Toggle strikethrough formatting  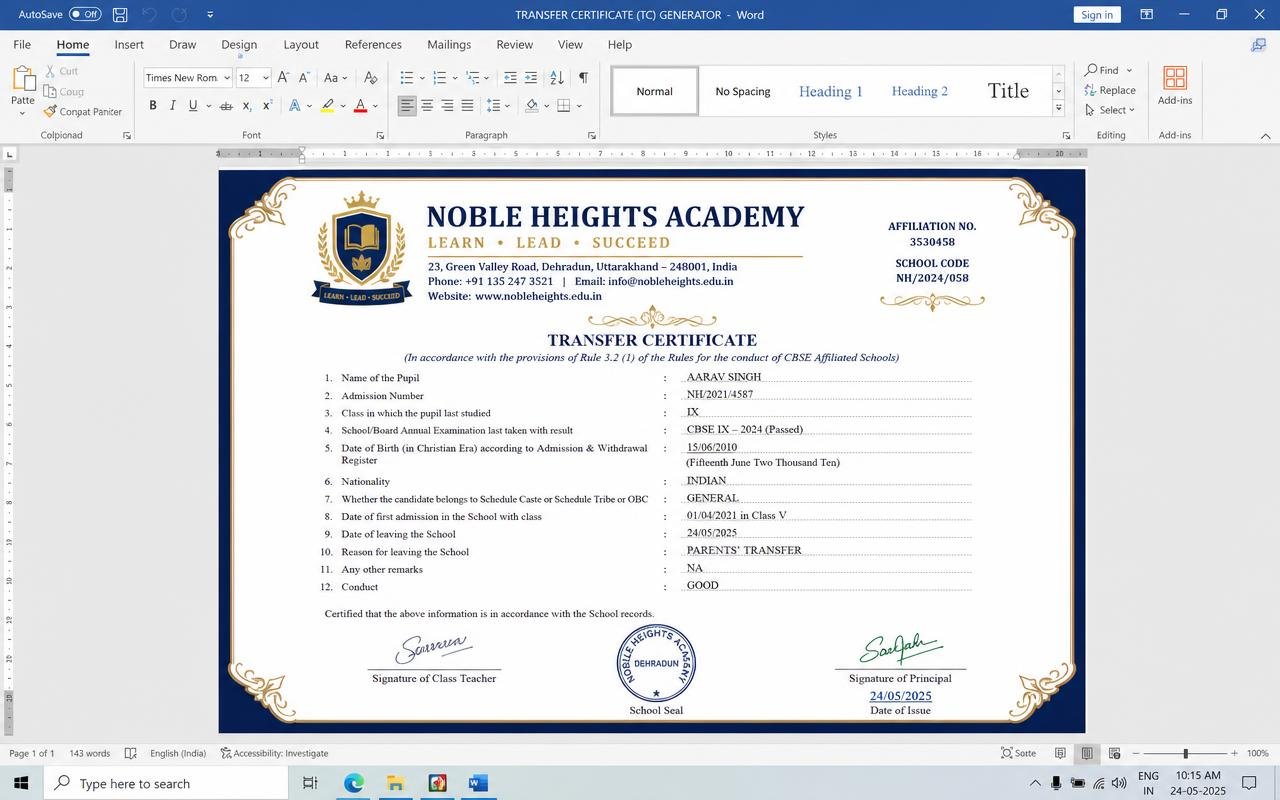(x=226, y=105)
